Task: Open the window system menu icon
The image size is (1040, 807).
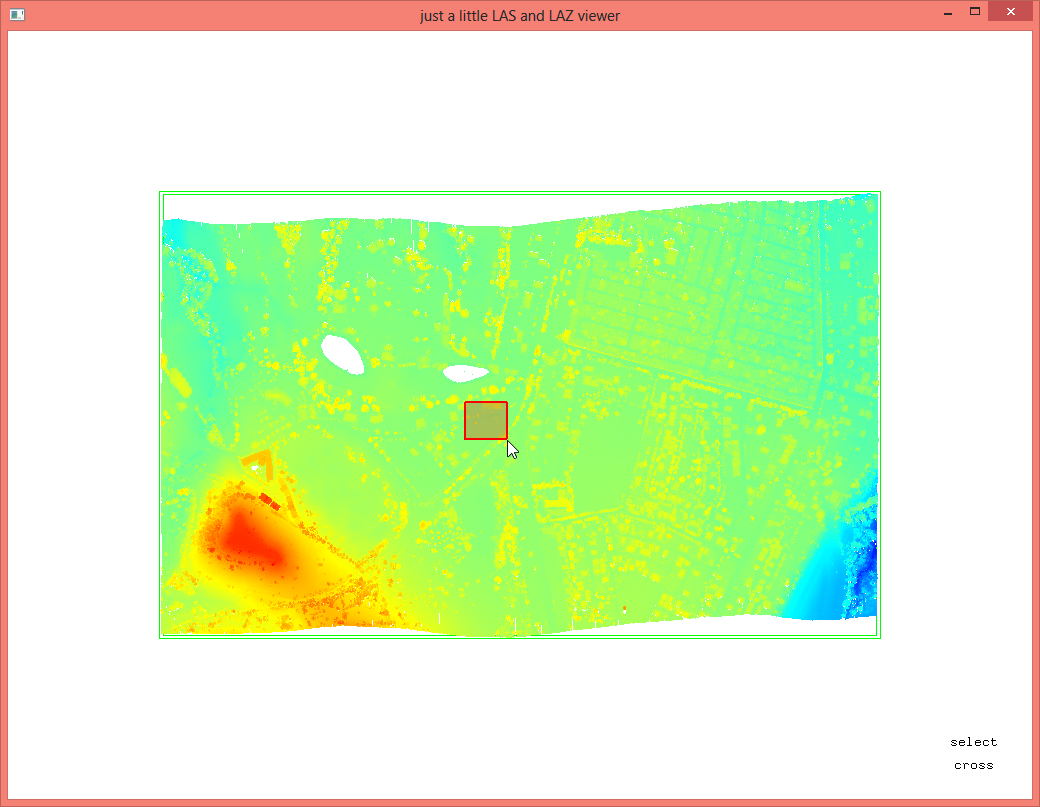Action: (x=17, y=14)
